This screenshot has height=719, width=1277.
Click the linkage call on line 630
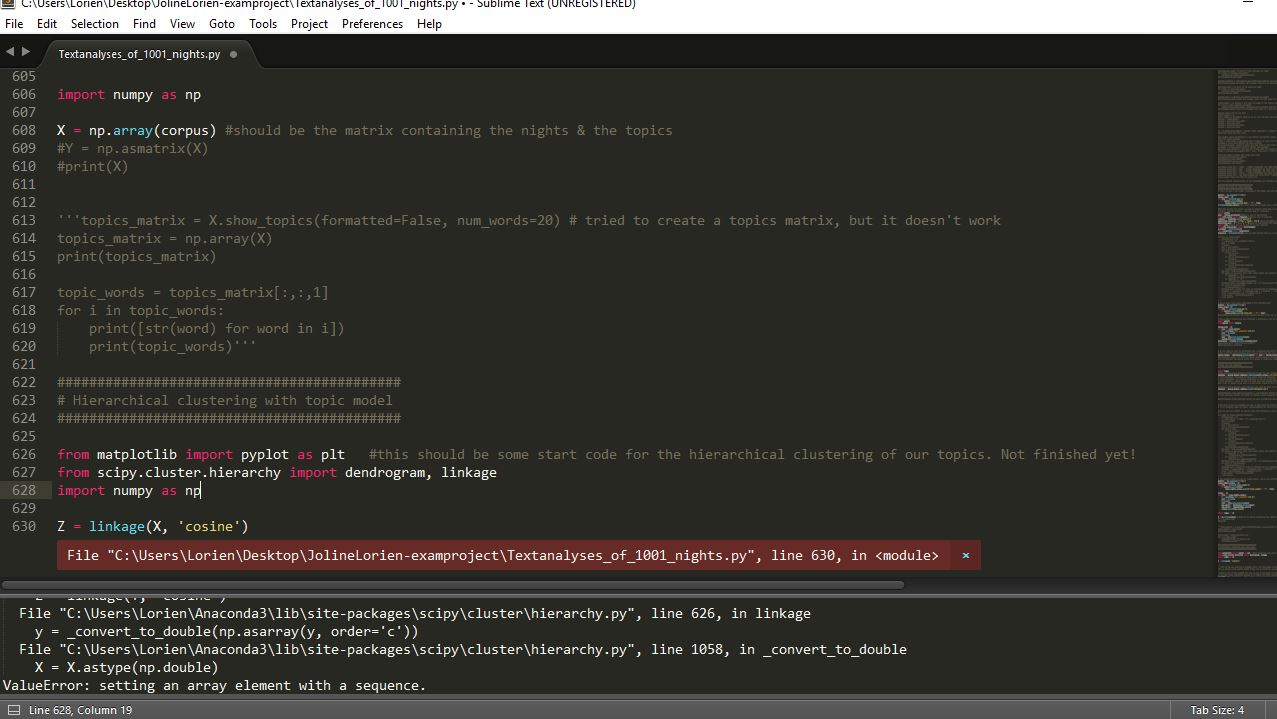(117, 526)
